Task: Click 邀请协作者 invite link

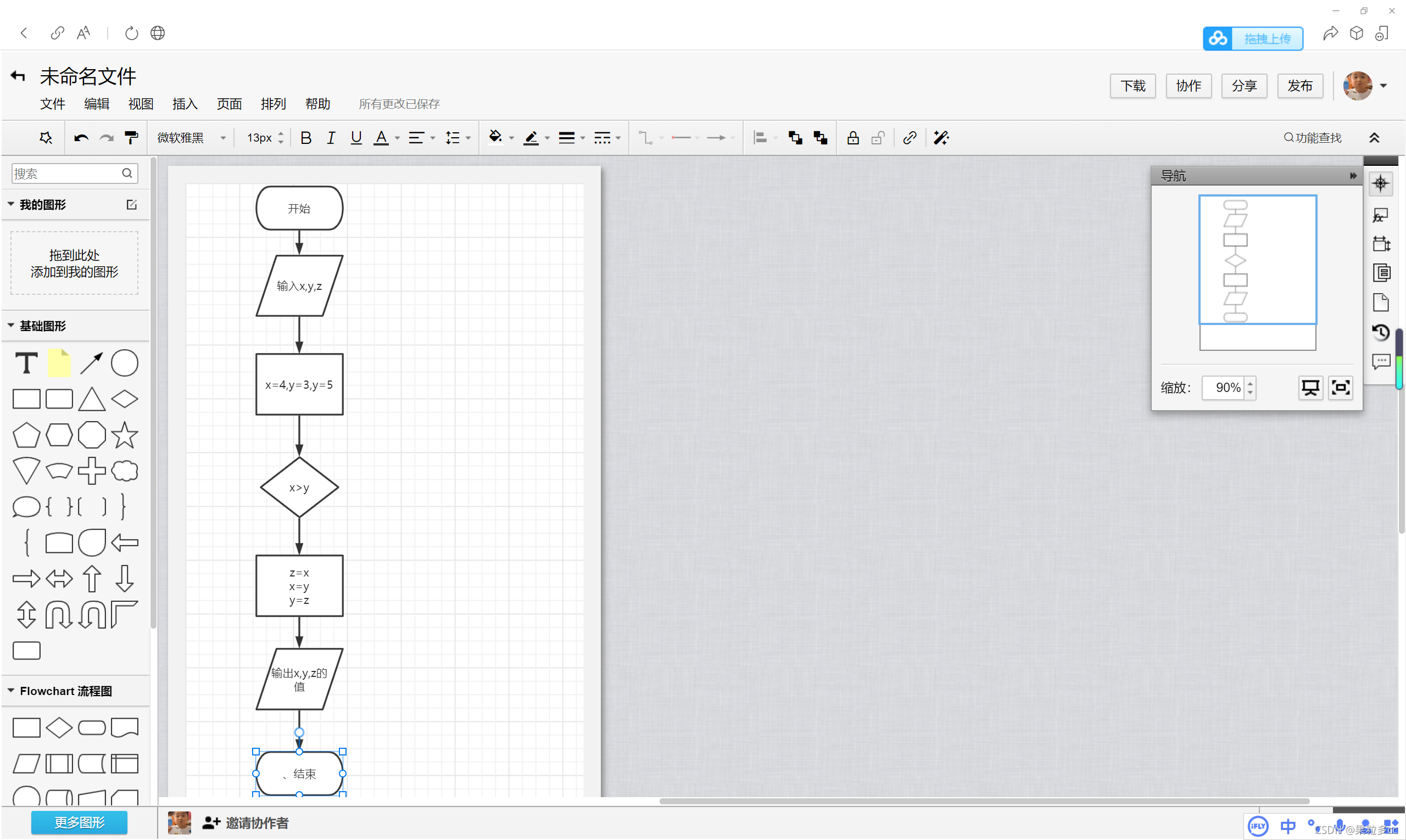Action: (245, 823)
